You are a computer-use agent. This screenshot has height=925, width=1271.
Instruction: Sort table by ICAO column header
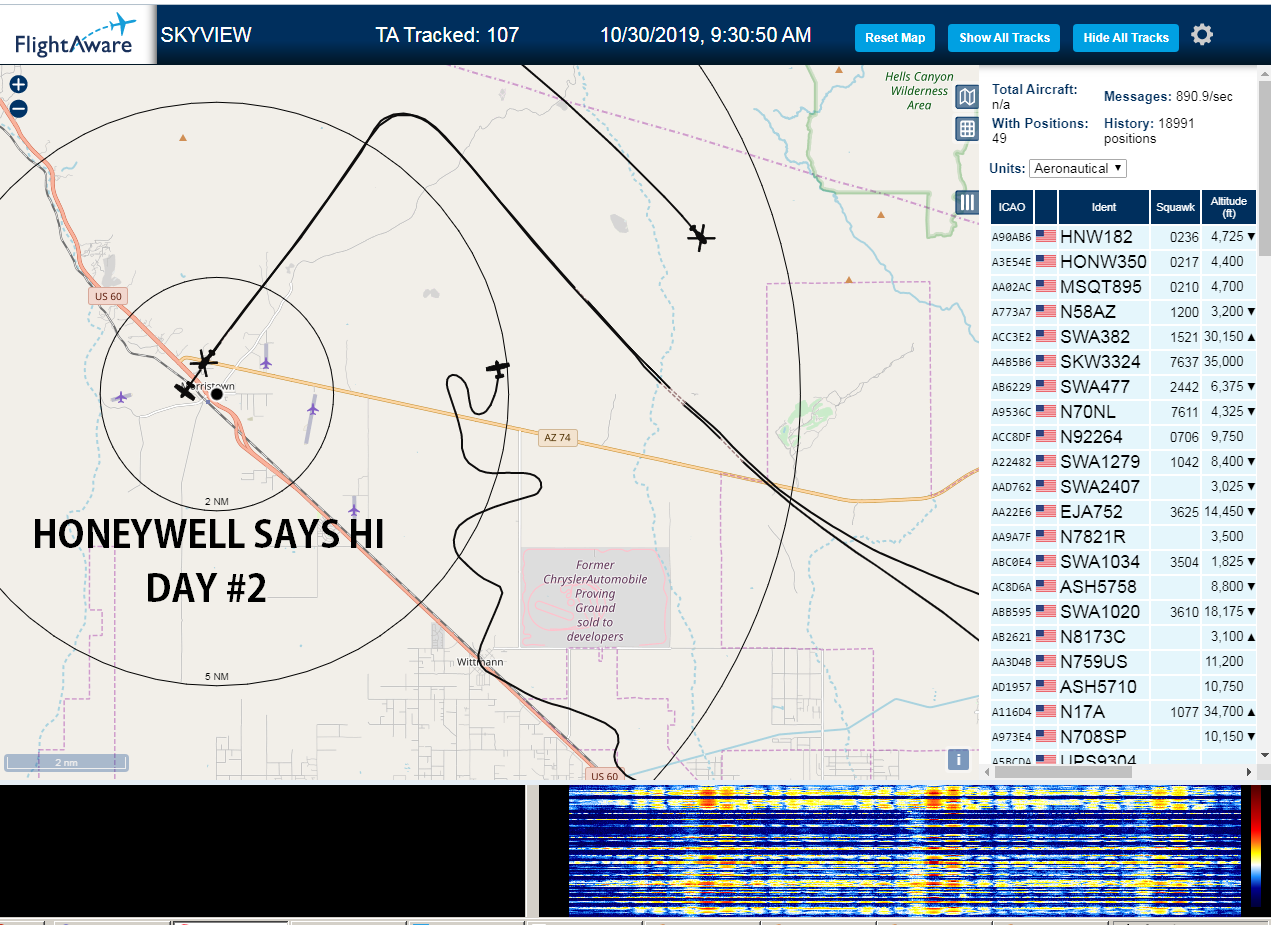click(x=1012, y=207)
